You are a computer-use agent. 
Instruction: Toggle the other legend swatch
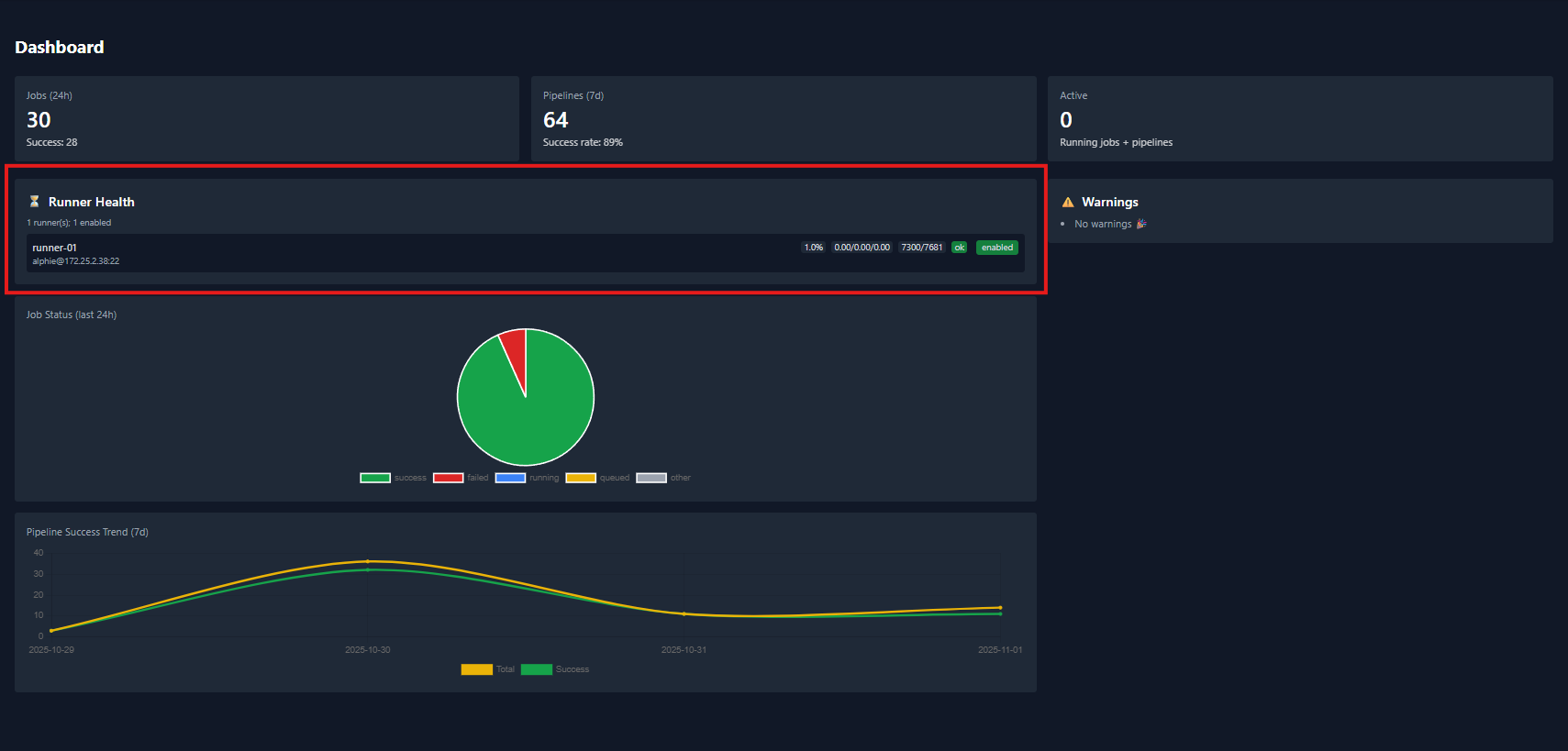[x=651, y=478]
